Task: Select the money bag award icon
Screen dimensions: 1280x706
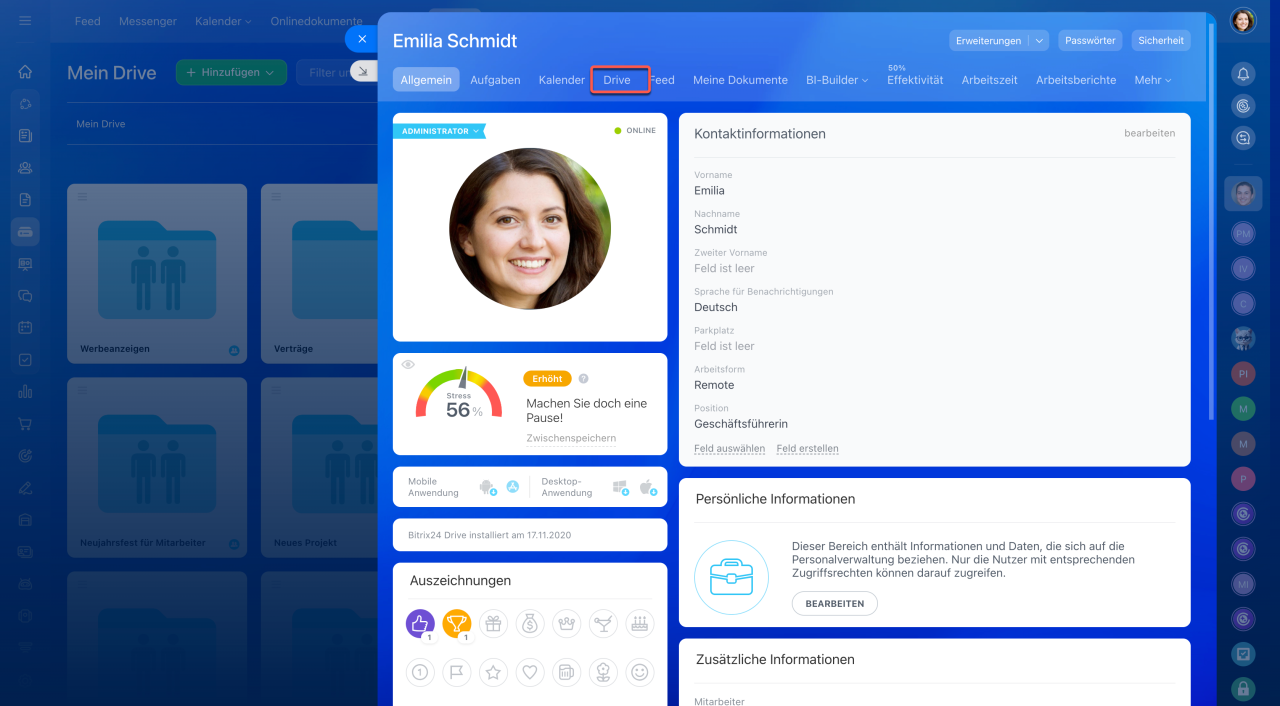Action: [530, 624]
